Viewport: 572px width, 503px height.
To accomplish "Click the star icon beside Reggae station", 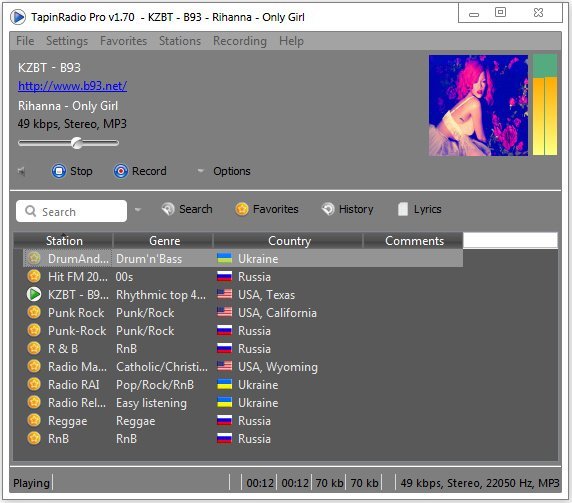I will coord(34,421).
